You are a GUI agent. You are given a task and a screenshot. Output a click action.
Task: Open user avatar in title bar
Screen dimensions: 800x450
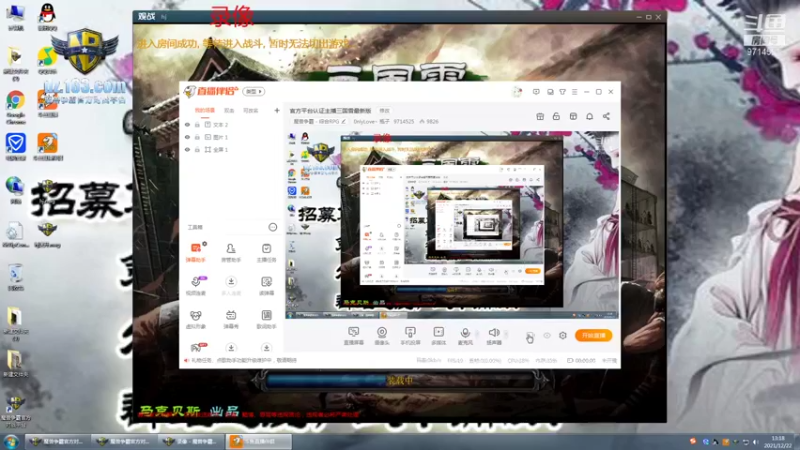pos(517,92)
